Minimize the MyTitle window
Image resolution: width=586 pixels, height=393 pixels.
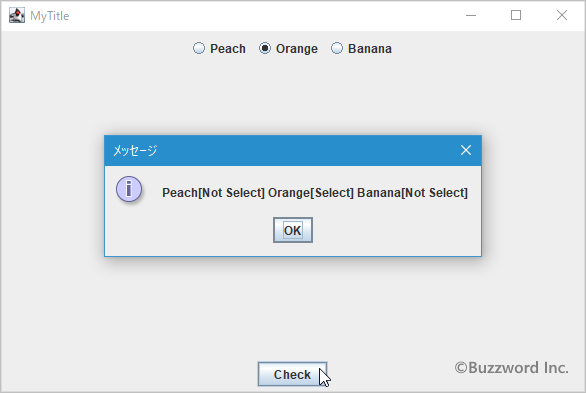pyautogui.click(x=471, y=15)
